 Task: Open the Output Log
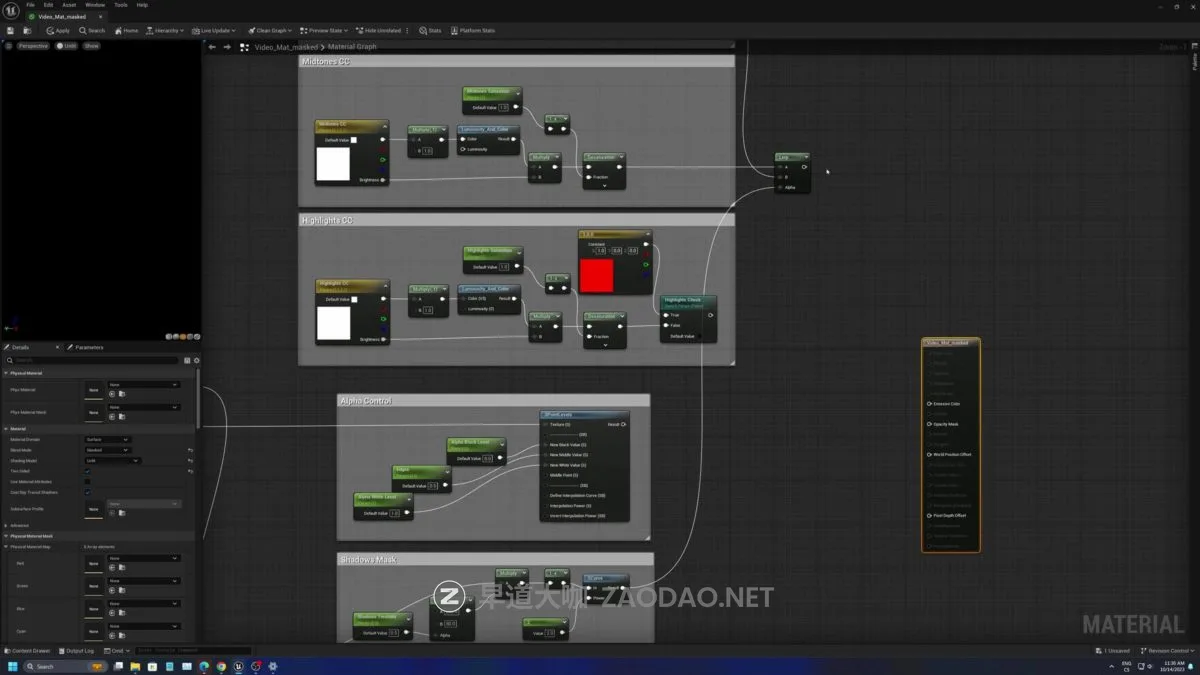[x=80, y=650]
